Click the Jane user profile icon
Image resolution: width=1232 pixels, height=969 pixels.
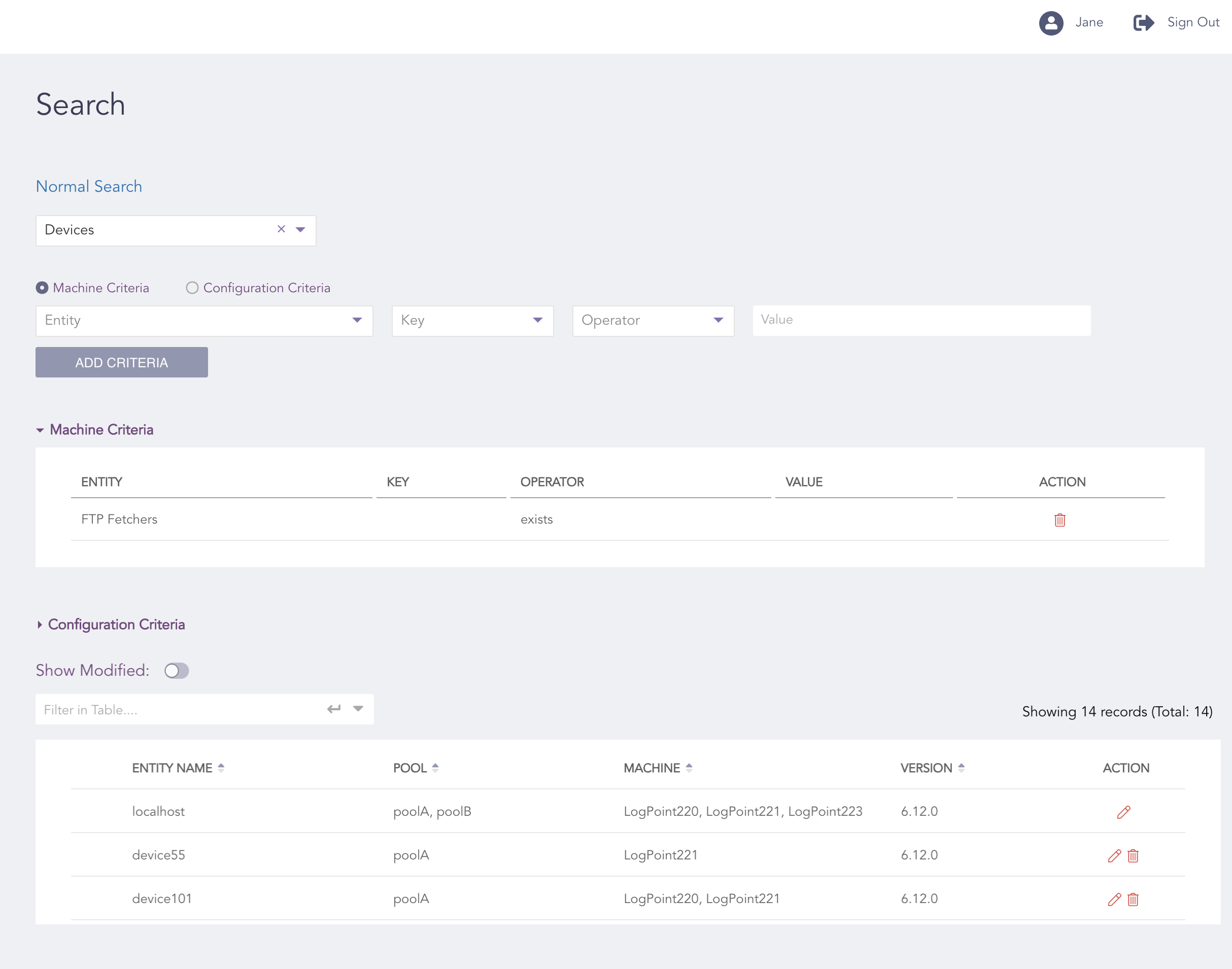[x=1050, y=23]
